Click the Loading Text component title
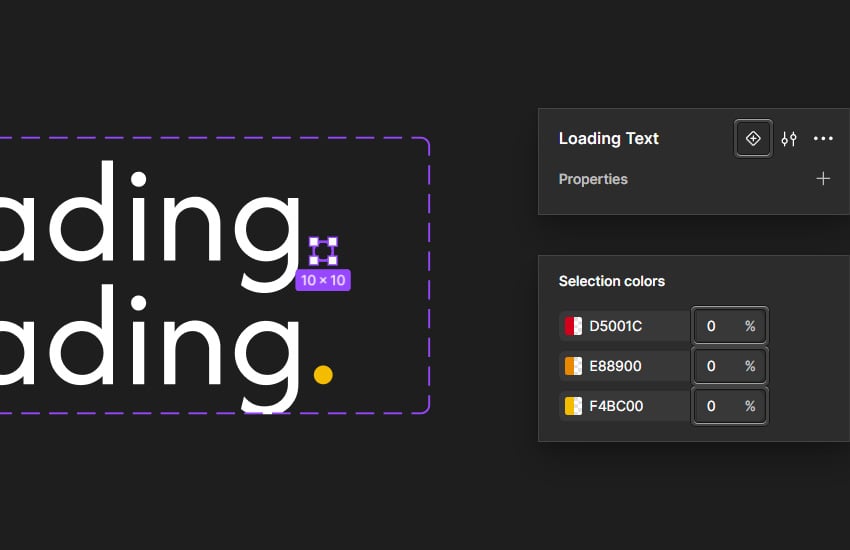This screenshot has width=850, height=550. click(x=608, y=139)
